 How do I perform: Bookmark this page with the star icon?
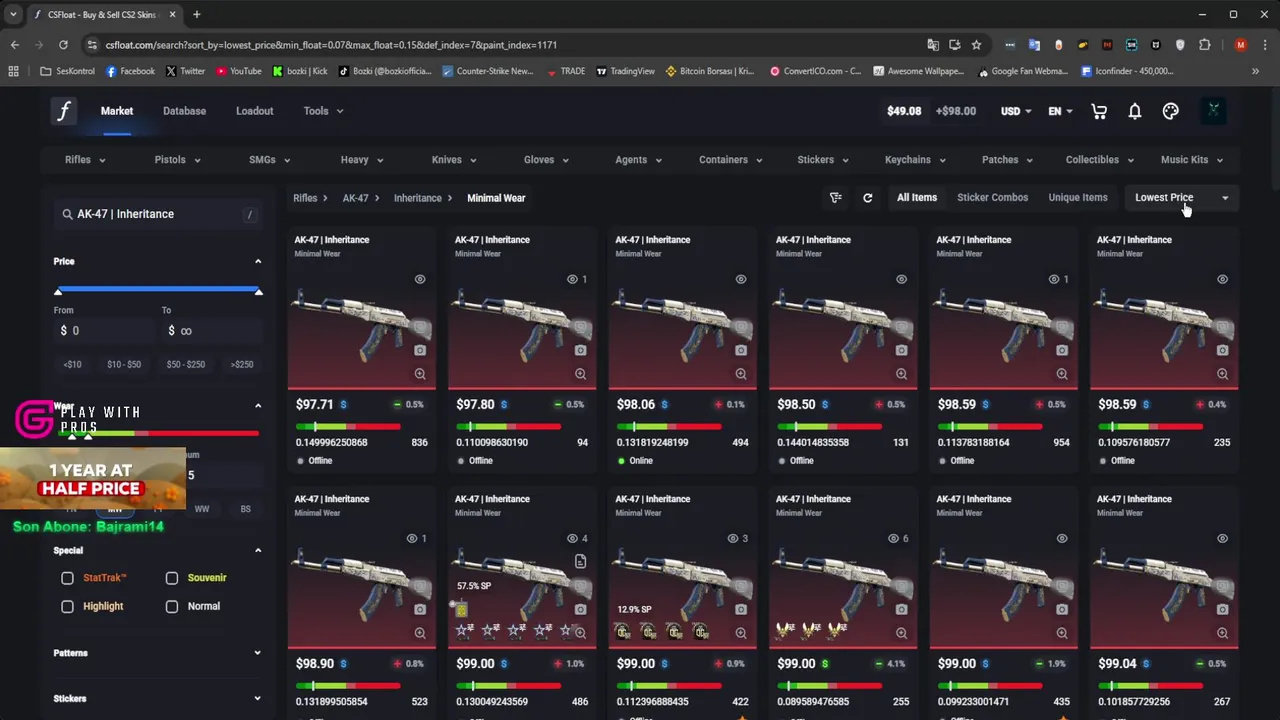(x=976, y=45)
